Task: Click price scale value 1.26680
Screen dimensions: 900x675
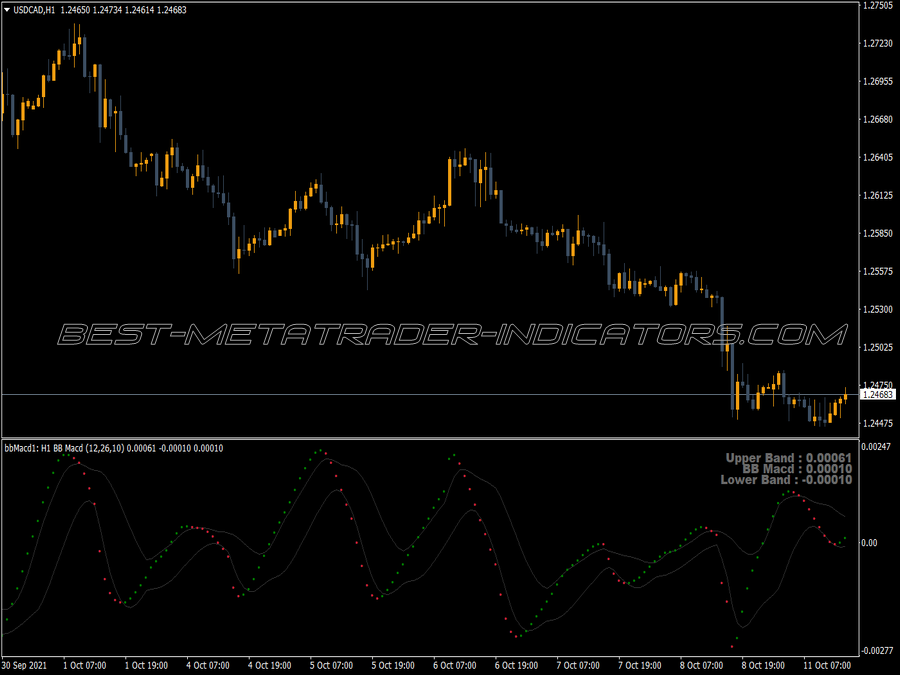Action: (x=878, y=119)
